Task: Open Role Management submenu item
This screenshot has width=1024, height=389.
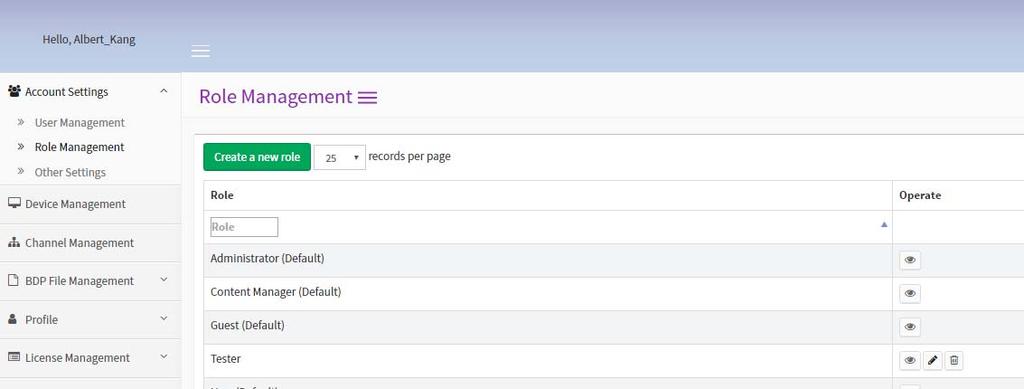Action: tap(80, 147)
